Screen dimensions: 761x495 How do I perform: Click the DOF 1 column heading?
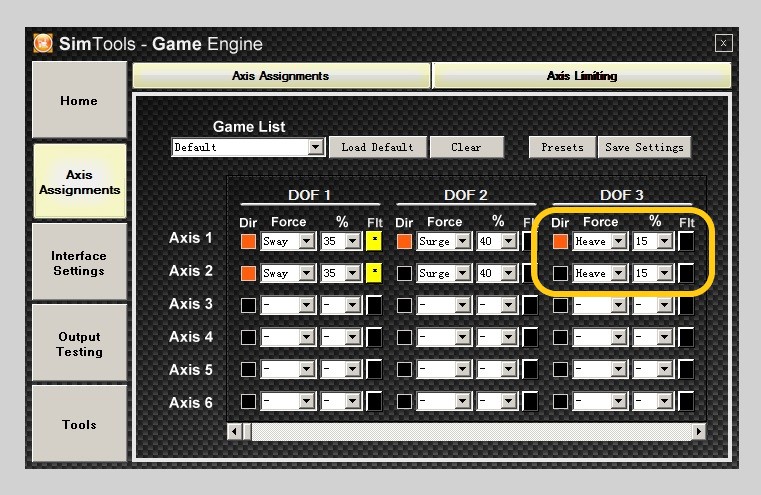tap(309, 195)
